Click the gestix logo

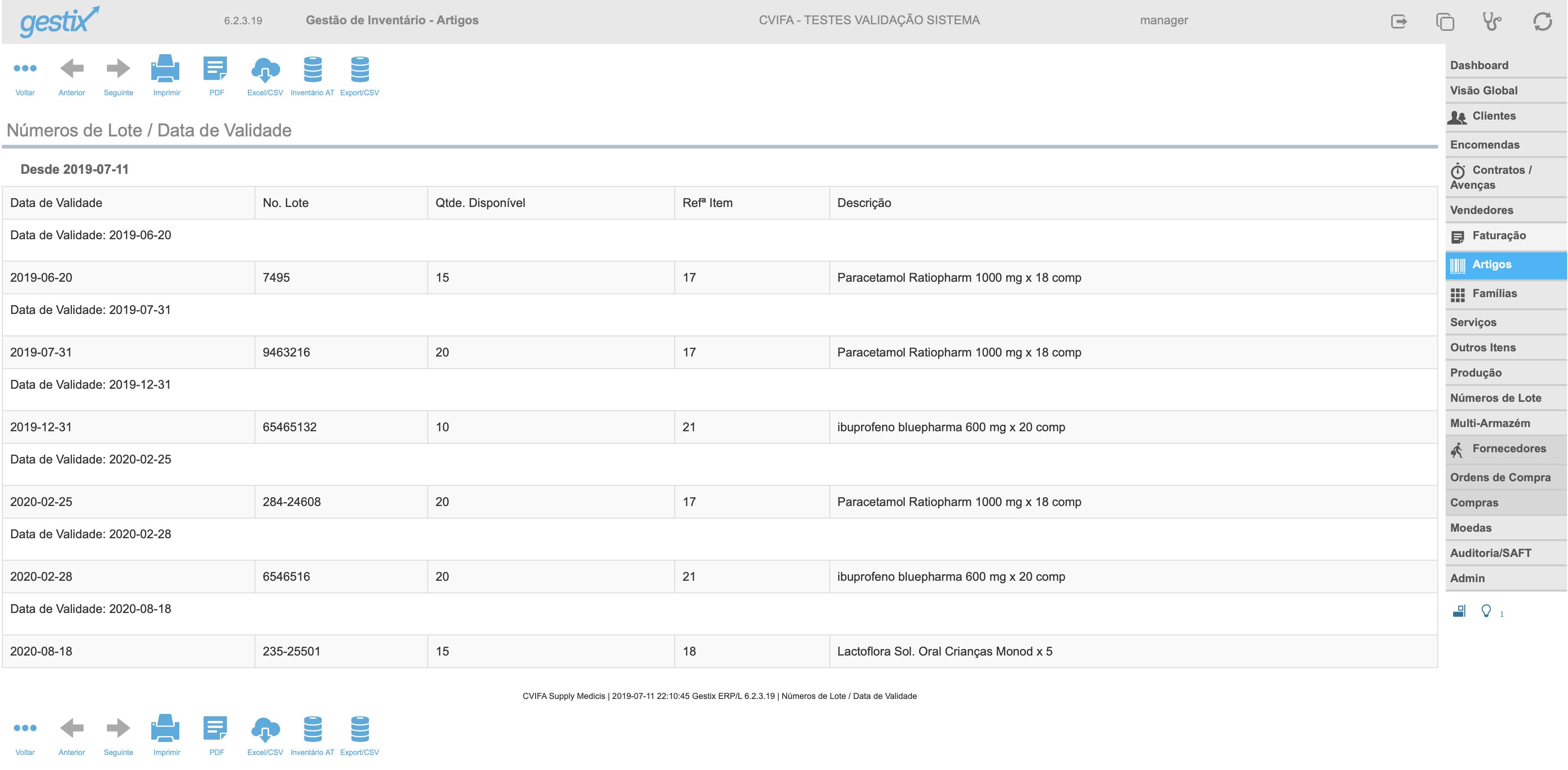click(x=59, y=22)
